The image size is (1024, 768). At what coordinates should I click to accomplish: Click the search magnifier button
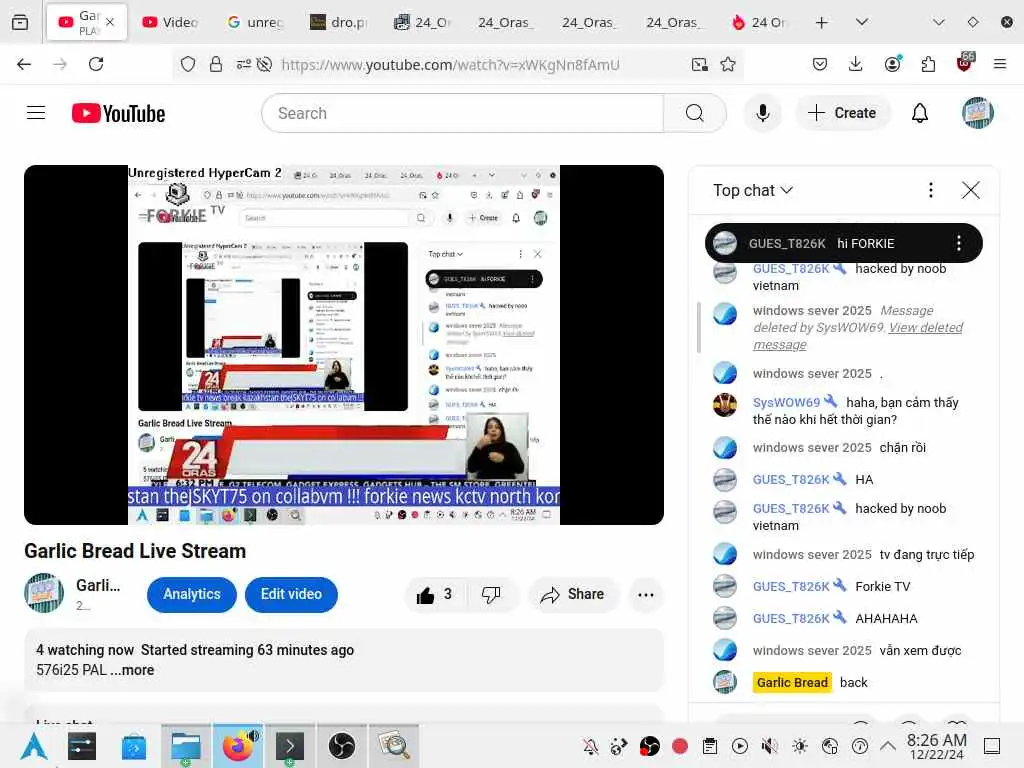[x=695, y=113]
